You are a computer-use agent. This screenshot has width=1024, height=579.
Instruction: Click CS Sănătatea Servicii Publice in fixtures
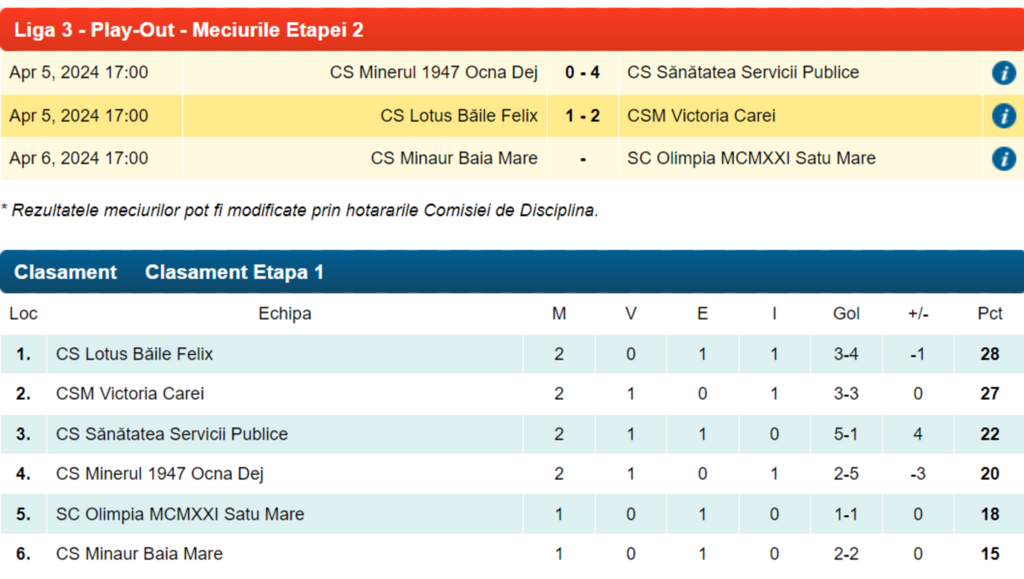(743, 73)
